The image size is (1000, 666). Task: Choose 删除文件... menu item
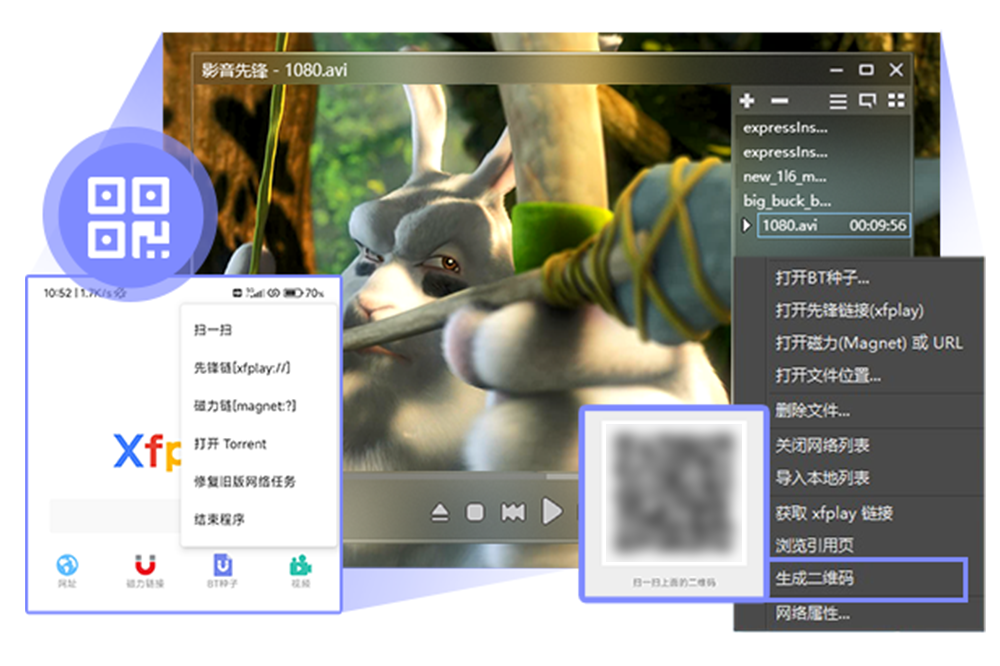812,411
